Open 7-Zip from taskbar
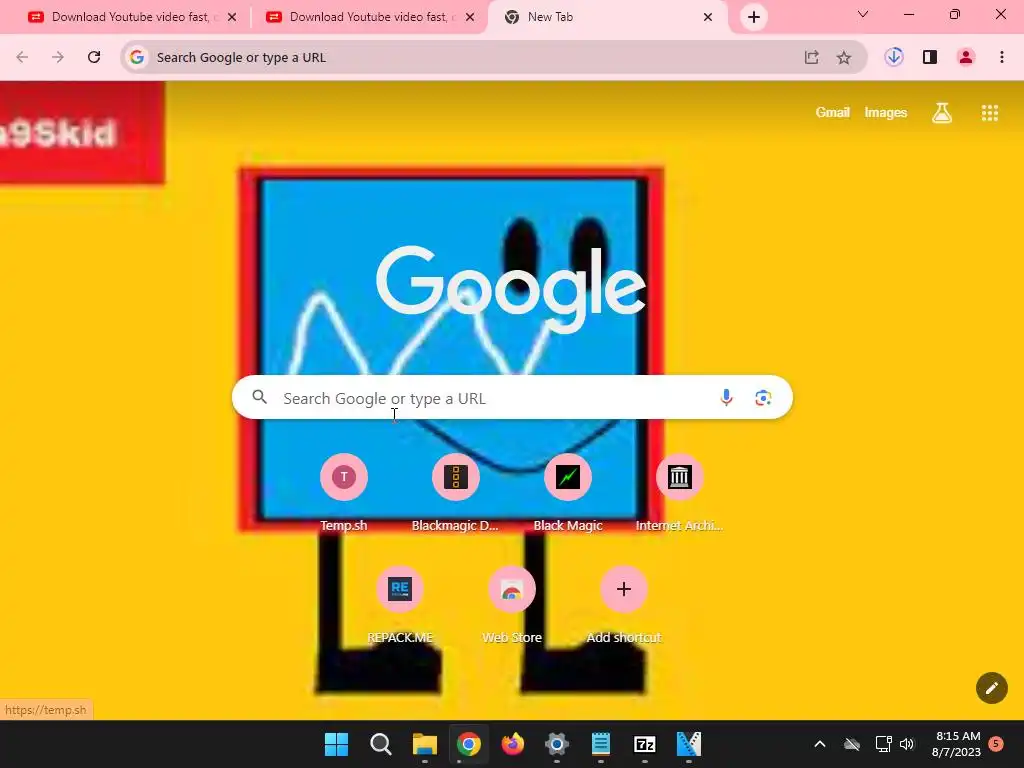The width and height of the screenshot is (1024, 768). pyautogui.click(x=645, y=744)
